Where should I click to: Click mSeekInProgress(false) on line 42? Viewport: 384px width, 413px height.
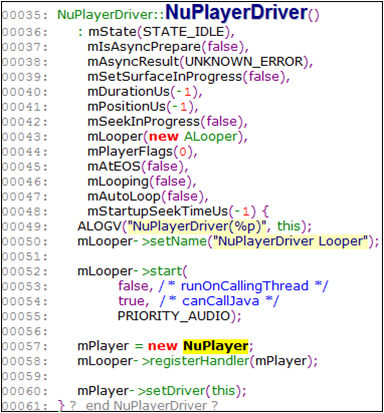165,122
